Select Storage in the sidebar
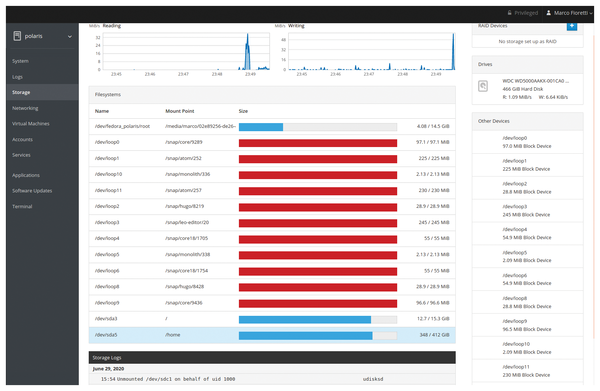The image size is (600, 391). (42, 92)
